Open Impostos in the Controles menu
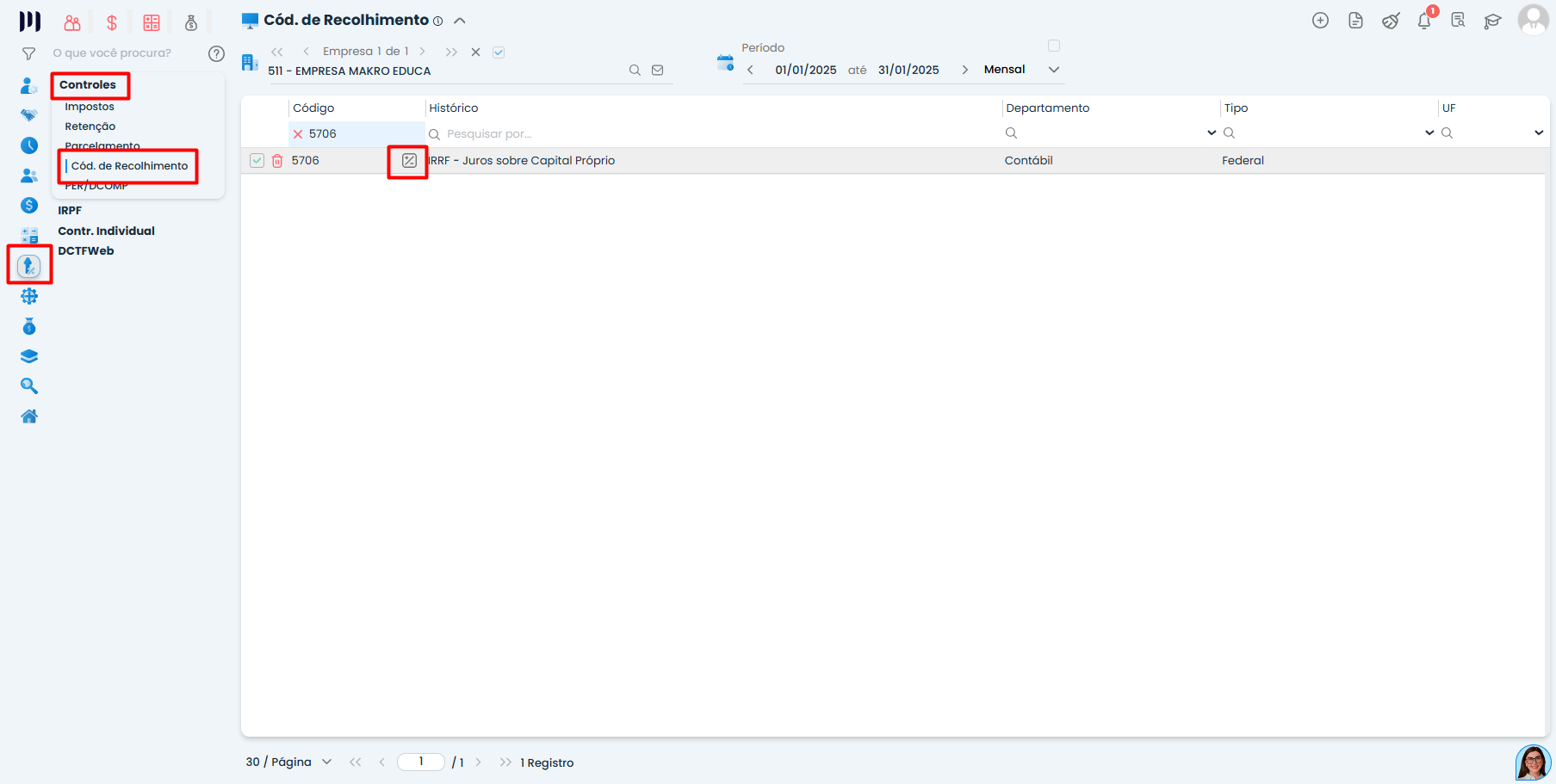The image size is (1556, 784). point(90,107)
